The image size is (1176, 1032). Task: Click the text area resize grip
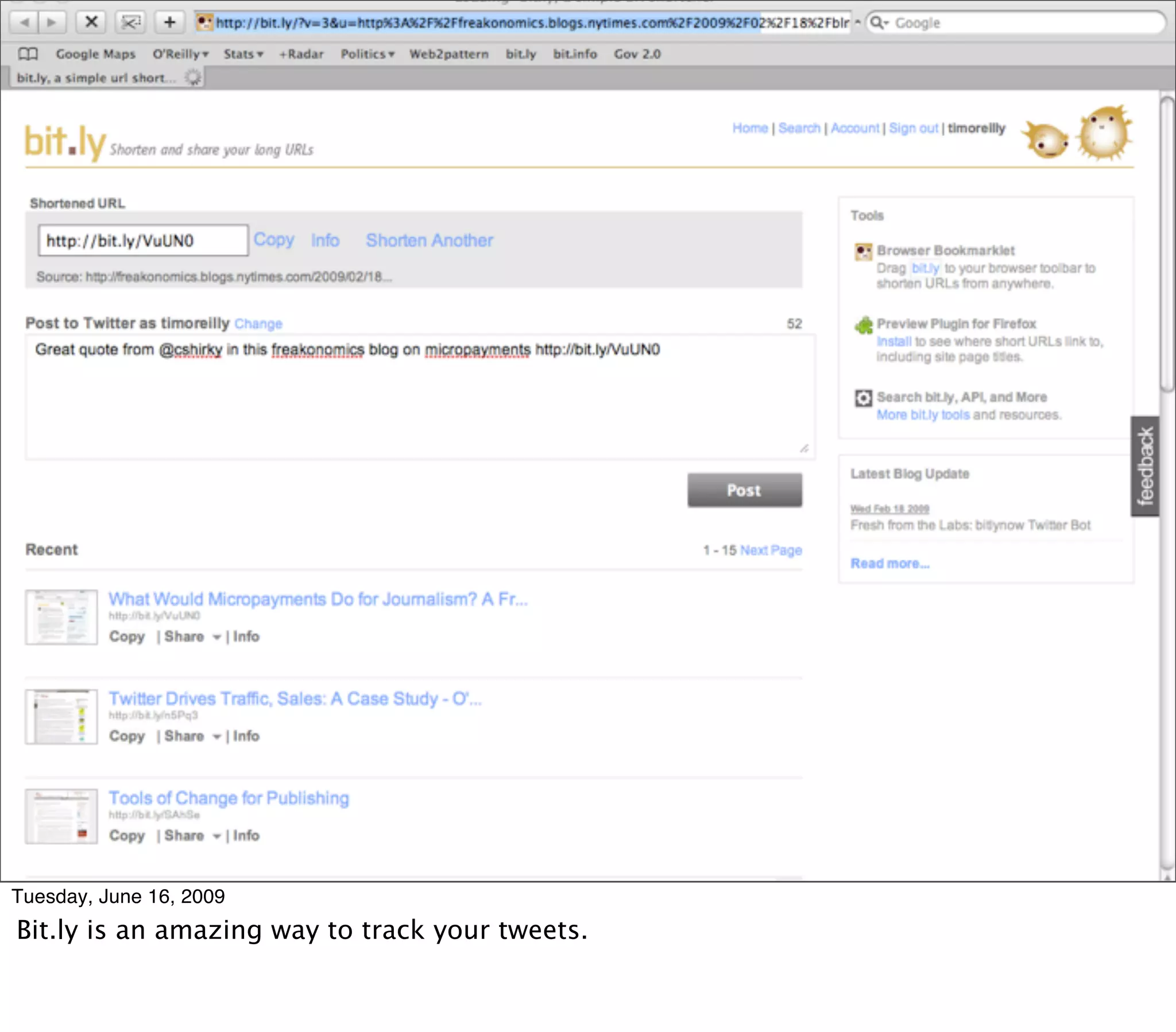coord(804,449)
